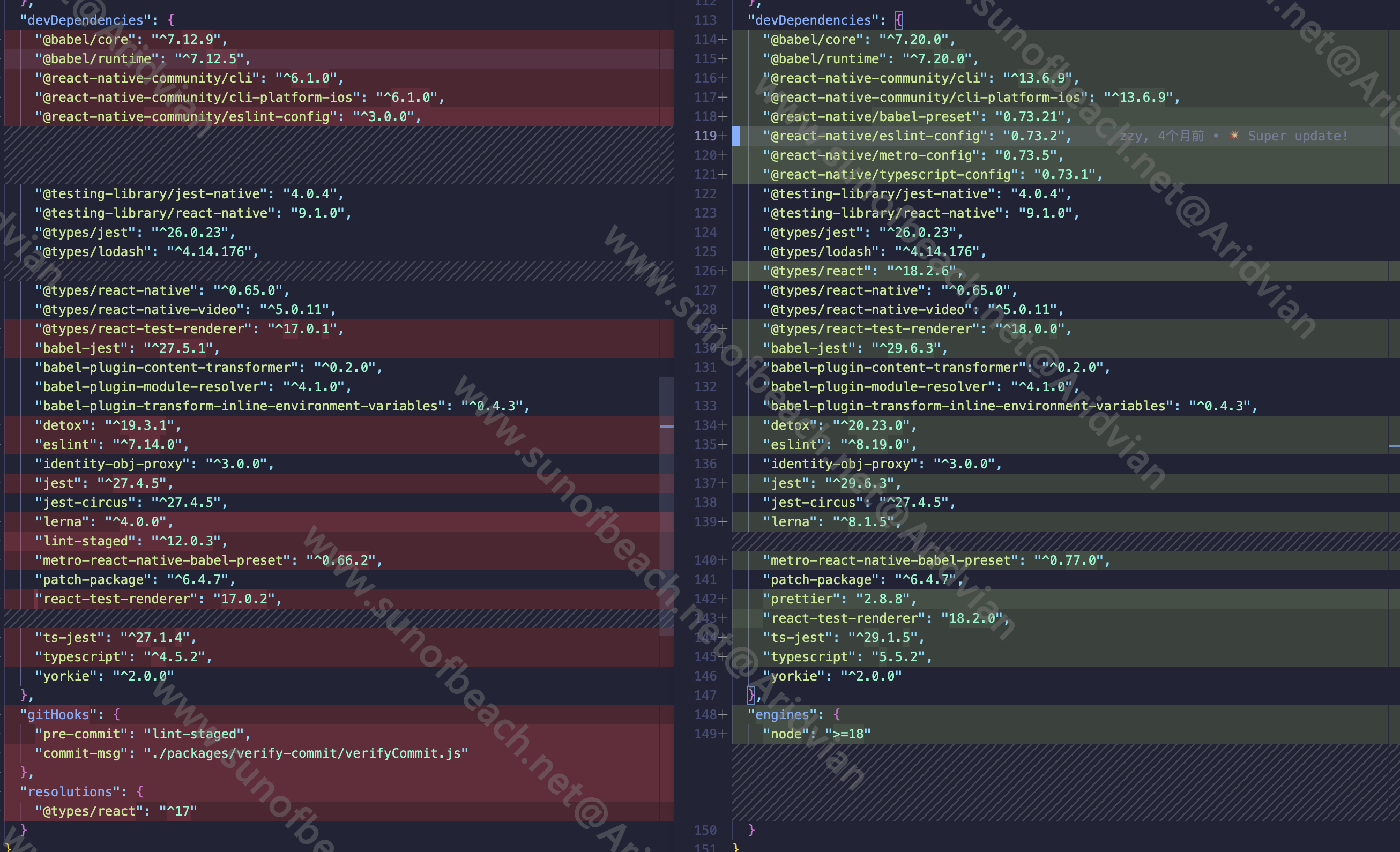Click the added "jest": "^29.6.3" line
This screenshot has width=1400, height=852.
[1066, 483]
